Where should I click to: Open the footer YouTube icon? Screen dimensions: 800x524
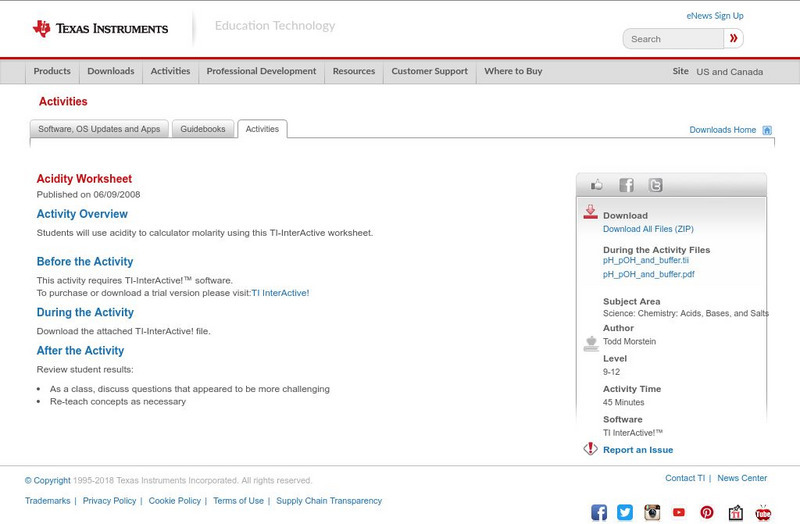pyautogui.click(x=679, y=512)
